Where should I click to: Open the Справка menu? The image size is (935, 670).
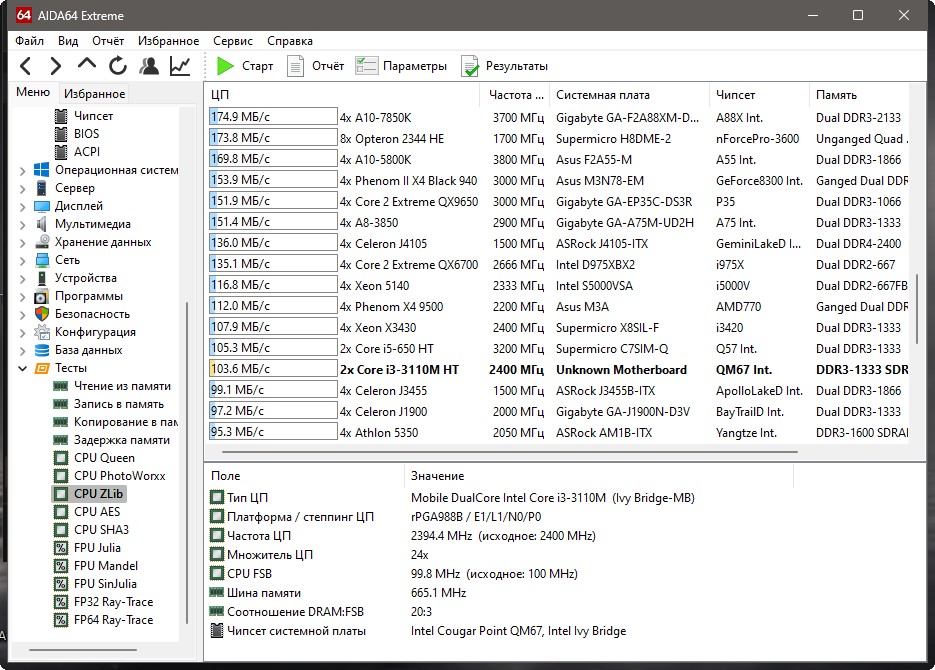pos(290,41)
